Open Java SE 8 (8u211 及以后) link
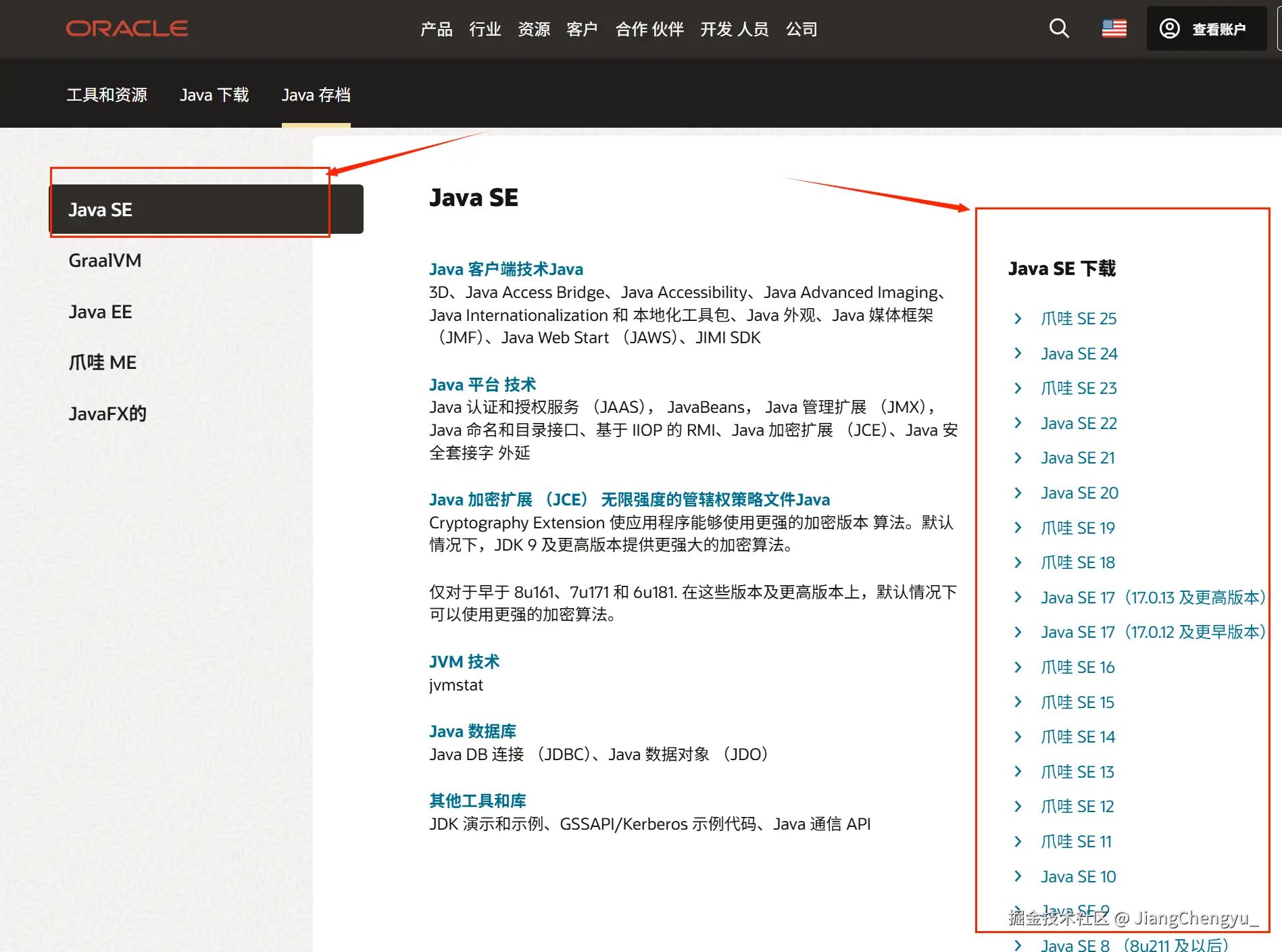Viewport: 1282px width, 952px height. coord(1135,945)
